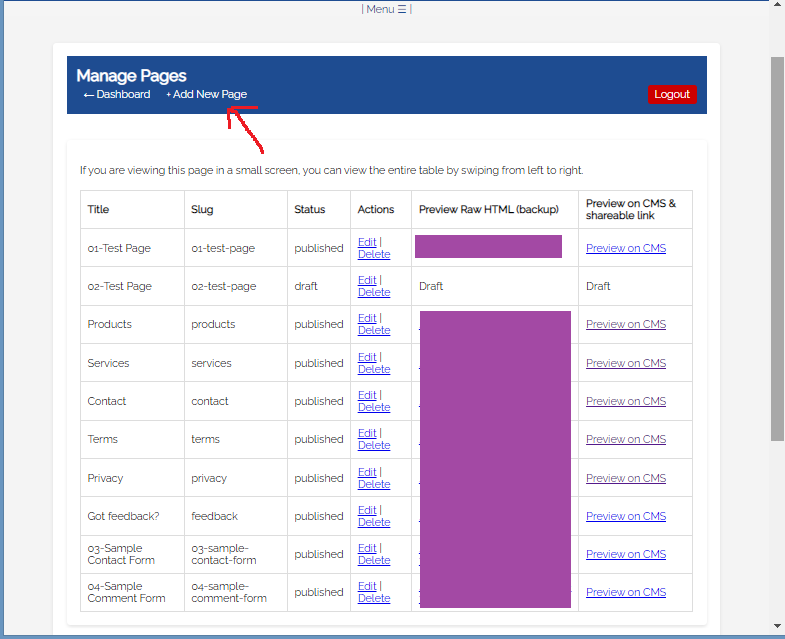Edit the Privacy page

(367, 472)
